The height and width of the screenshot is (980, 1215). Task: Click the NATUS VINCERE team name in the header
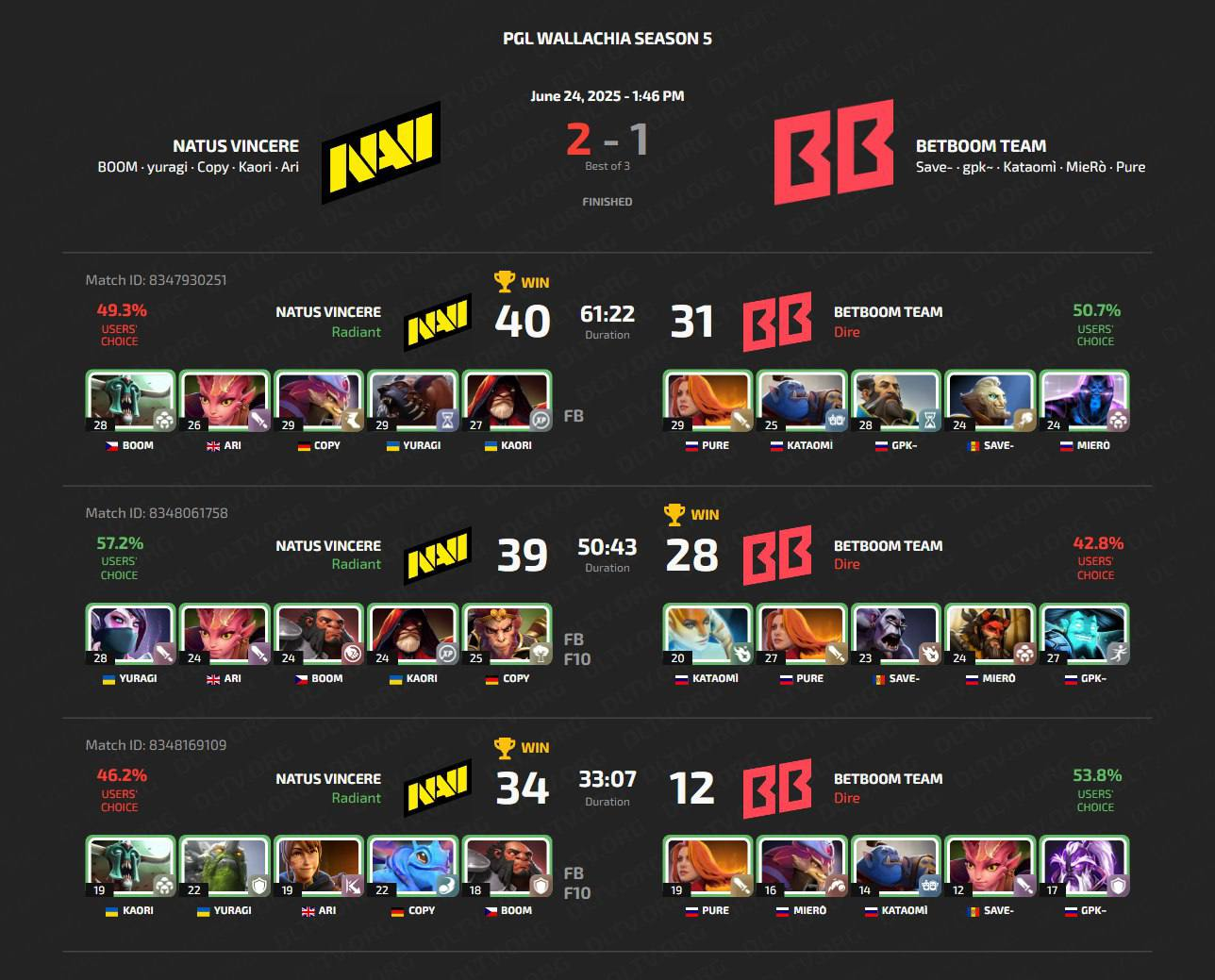[236, 146]
